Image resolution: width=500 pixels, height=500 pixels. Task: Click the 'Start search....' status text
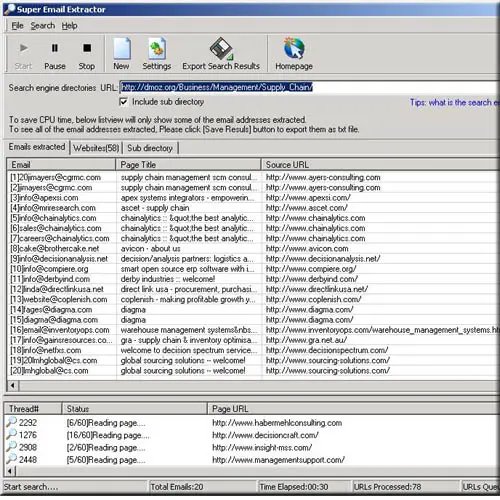31,487
